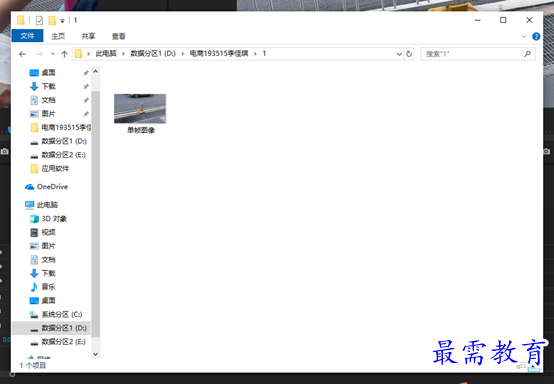Click the properties icon in title bar

tap(39, 20)
